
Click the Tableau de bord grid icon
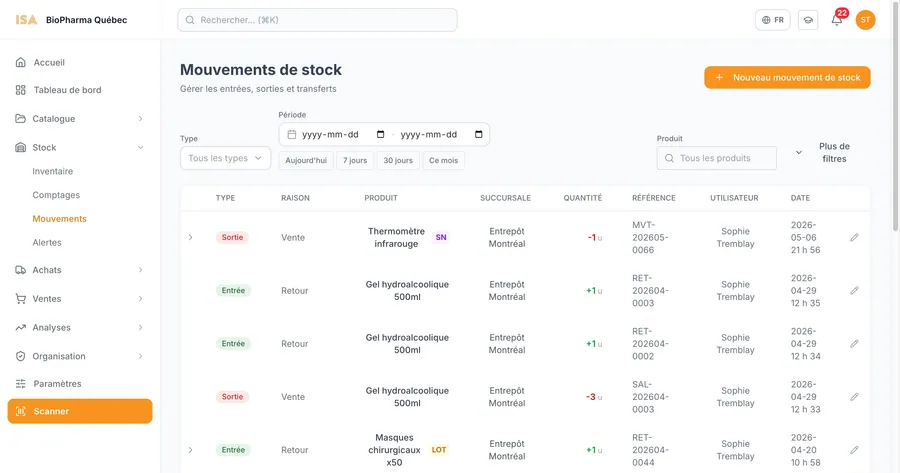21,90
